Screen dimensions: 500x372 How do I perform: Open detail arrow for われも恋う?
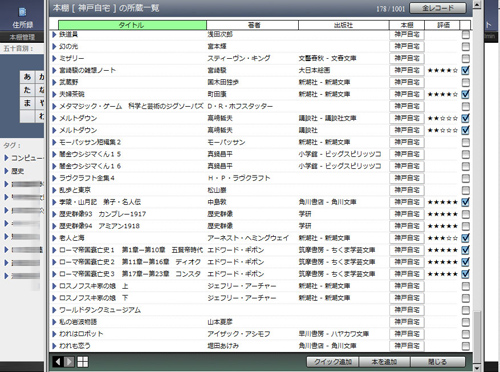point(54,346)
